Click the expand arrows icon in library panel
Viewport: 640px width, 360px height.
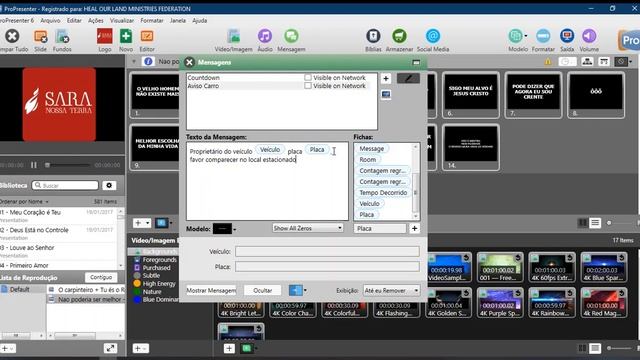pyautogui.click(x=110, y=348)
